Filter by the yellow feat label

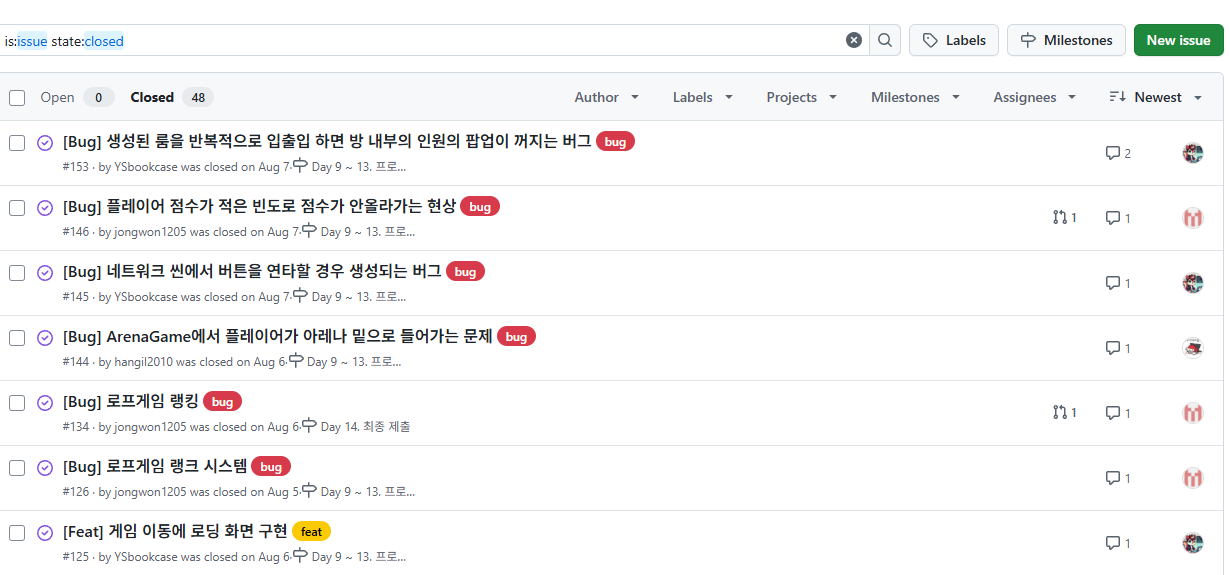(311, 531)
